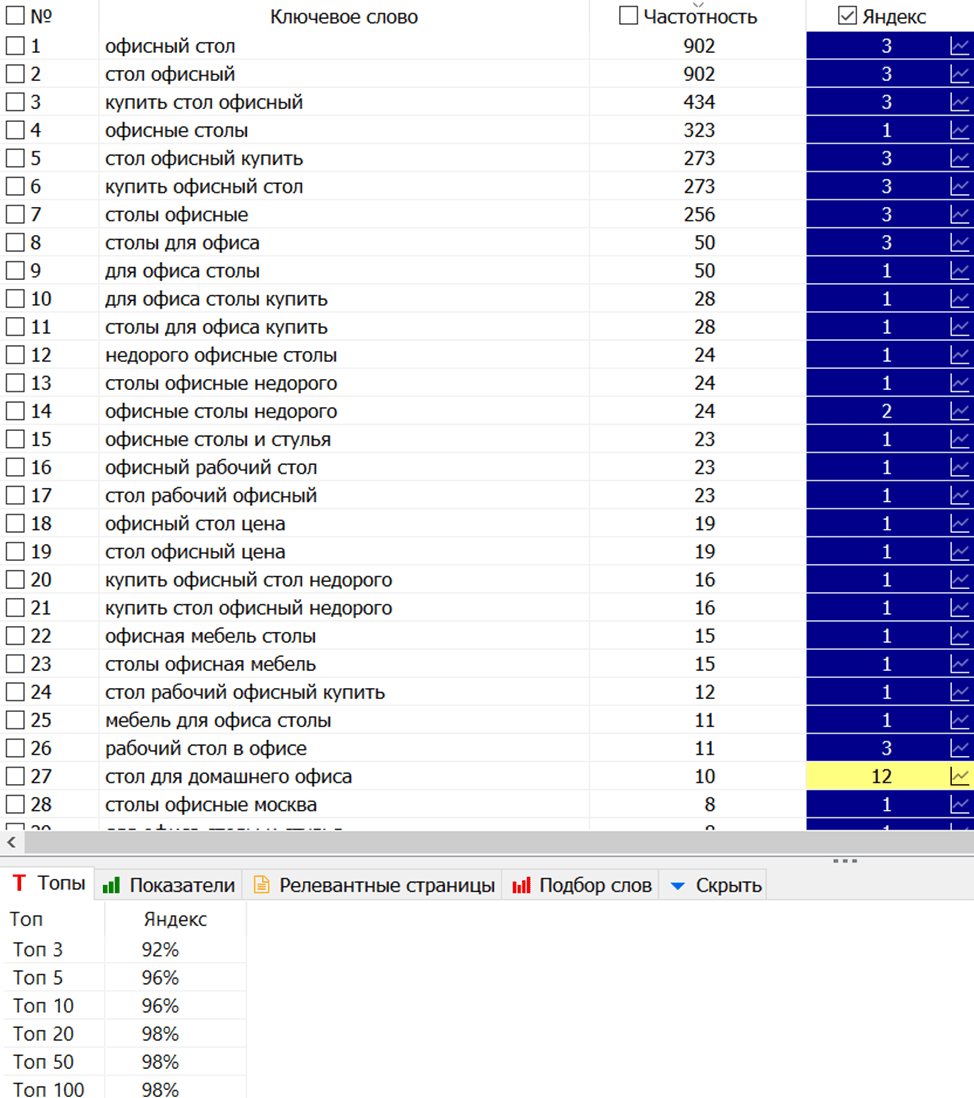Image resolution: width=974 pixels, height=1098 pixels.
Task: Click frequency value 434
Action: point(699,102)
